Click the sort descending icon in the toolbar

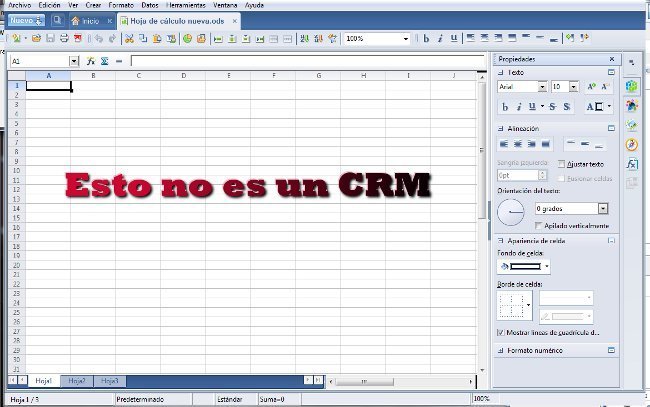tap(318, 39)
